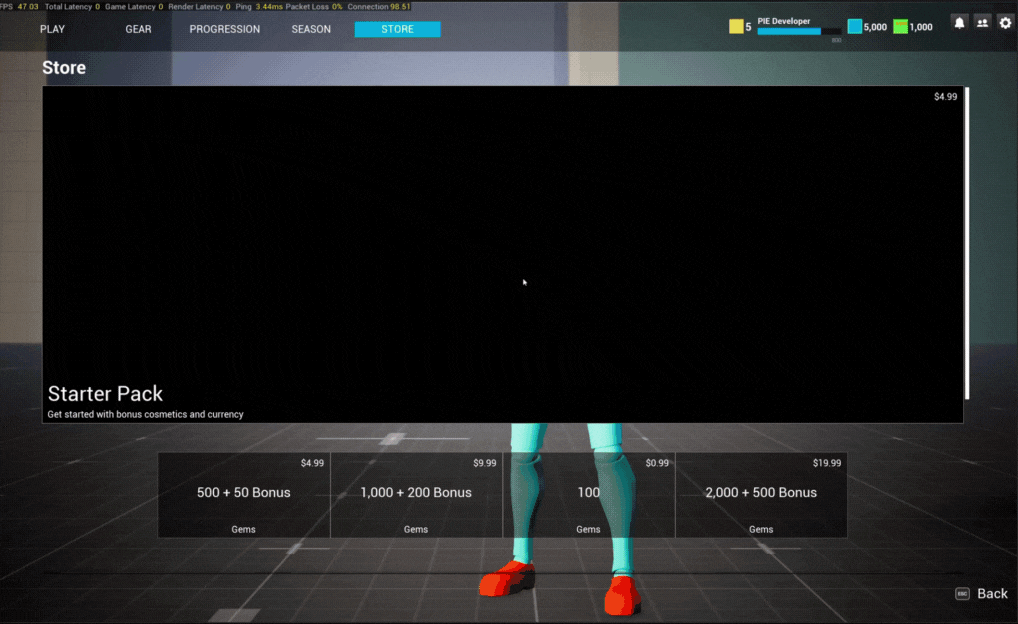The image size is (1018, 624).
Task: Select the PROGRESSION tab
Action: [224, 29]
